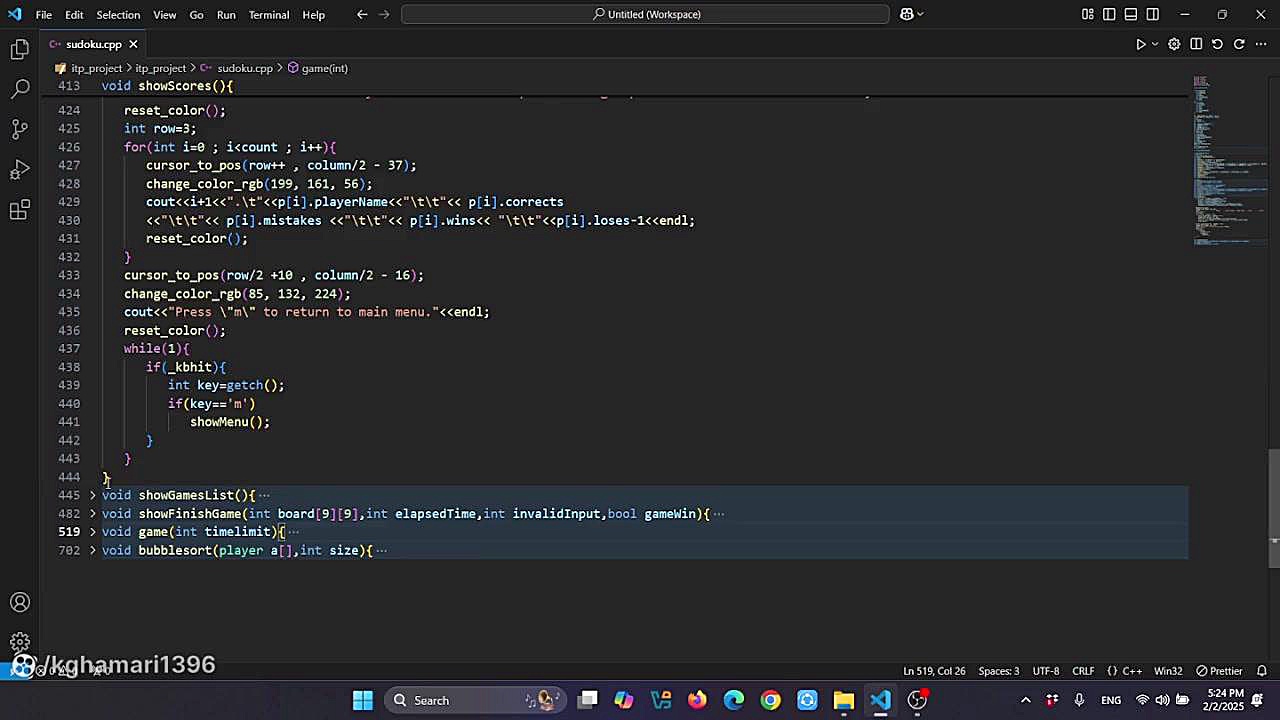Open the Go menu
1280x720 pixels.
click(196, 15)
